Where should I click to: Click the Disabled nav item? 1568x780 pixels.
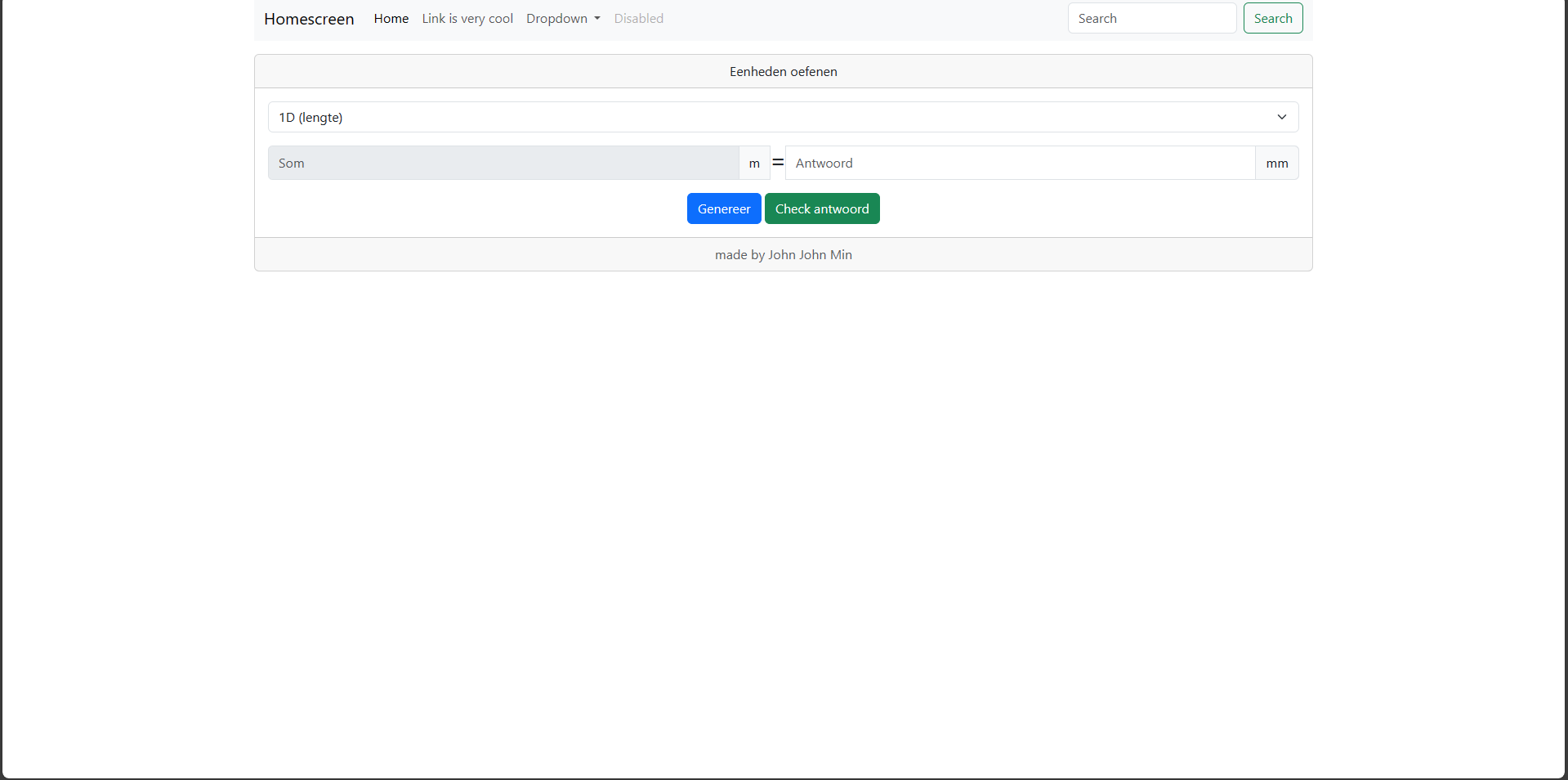pos(639,19)
